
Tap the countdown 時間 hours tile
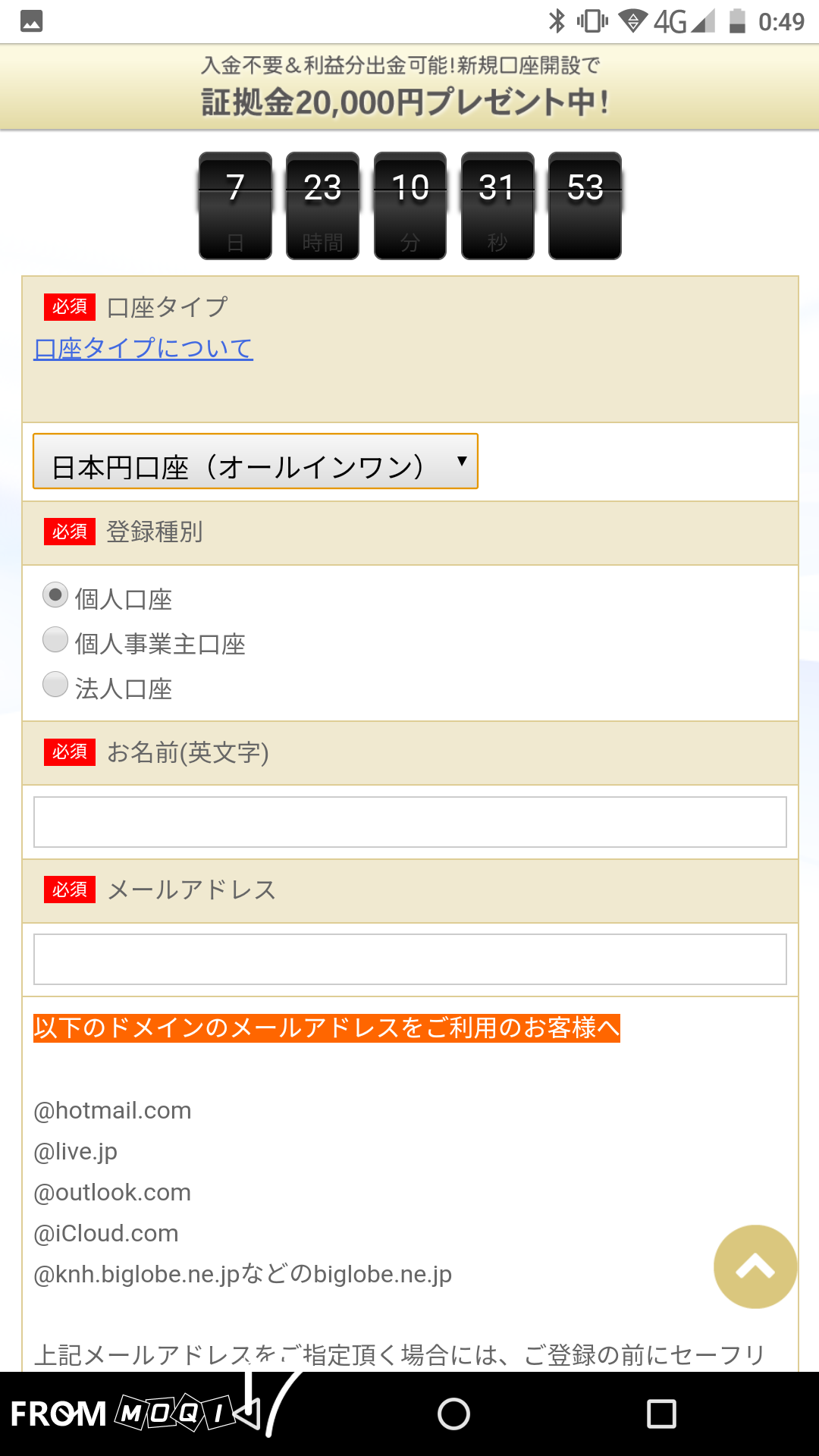click(322, 206)
